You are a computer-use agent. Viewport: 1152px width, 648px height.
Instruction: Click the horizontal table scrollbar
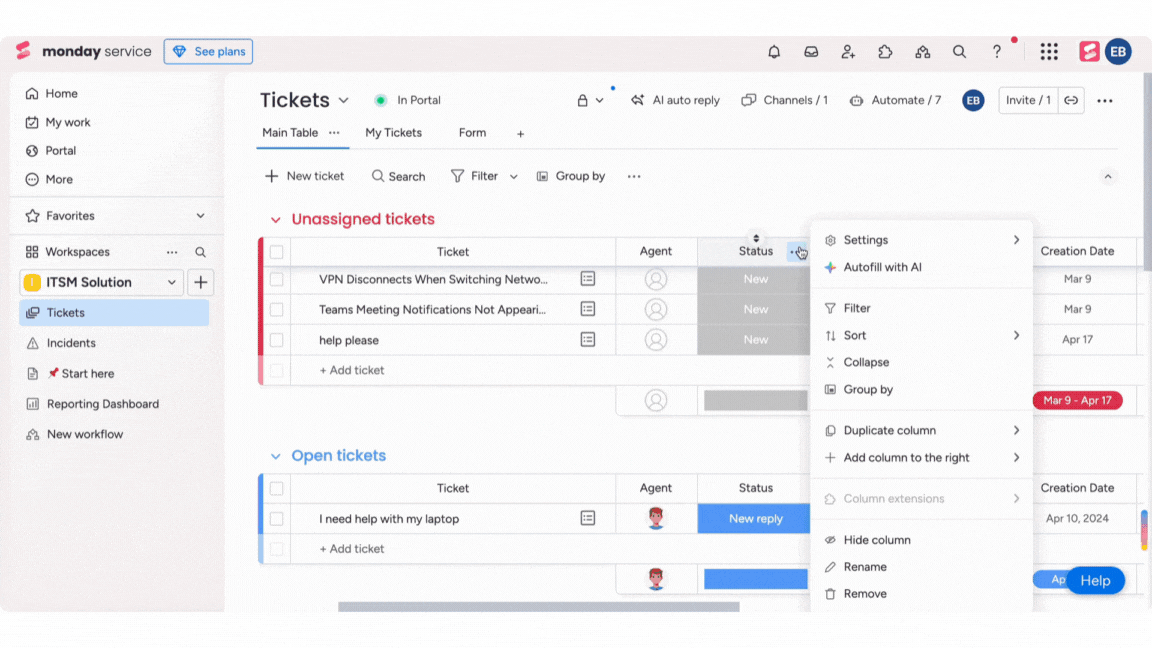539,607
